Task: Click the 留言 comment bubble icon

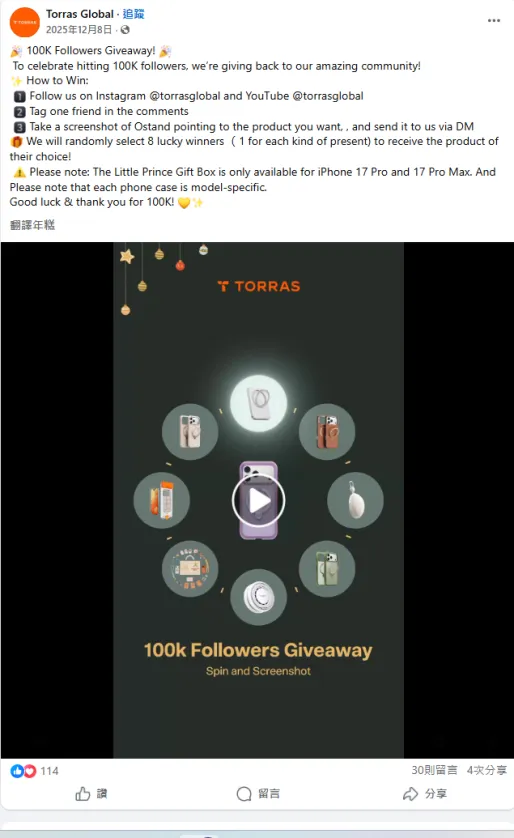Action: click(244, 794)
